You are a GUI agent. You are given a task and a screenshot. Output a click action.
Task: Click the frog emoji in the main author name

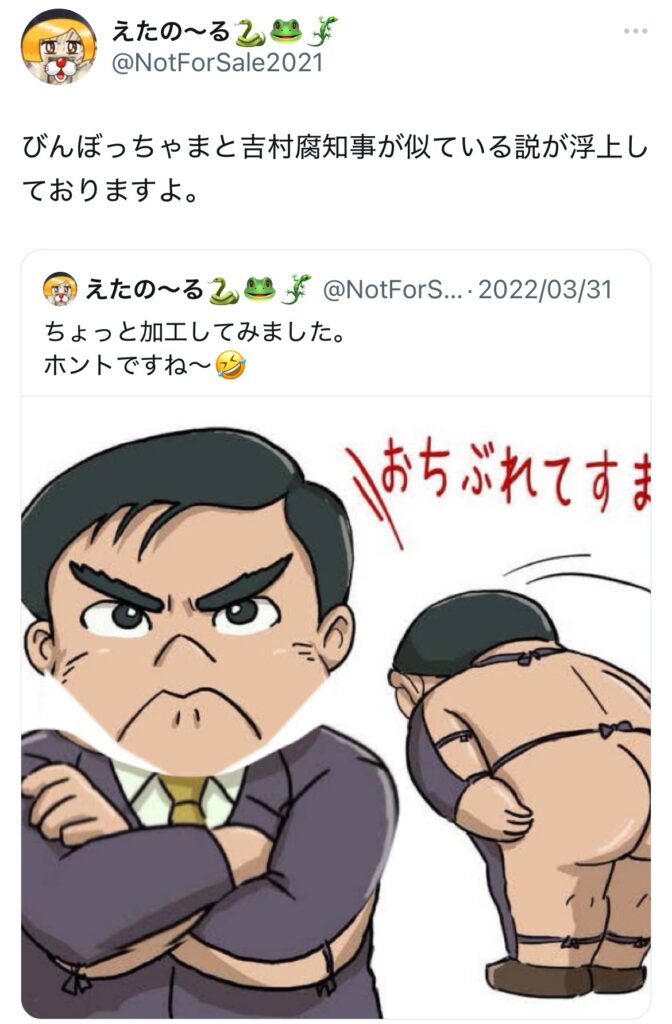[286, 31]
